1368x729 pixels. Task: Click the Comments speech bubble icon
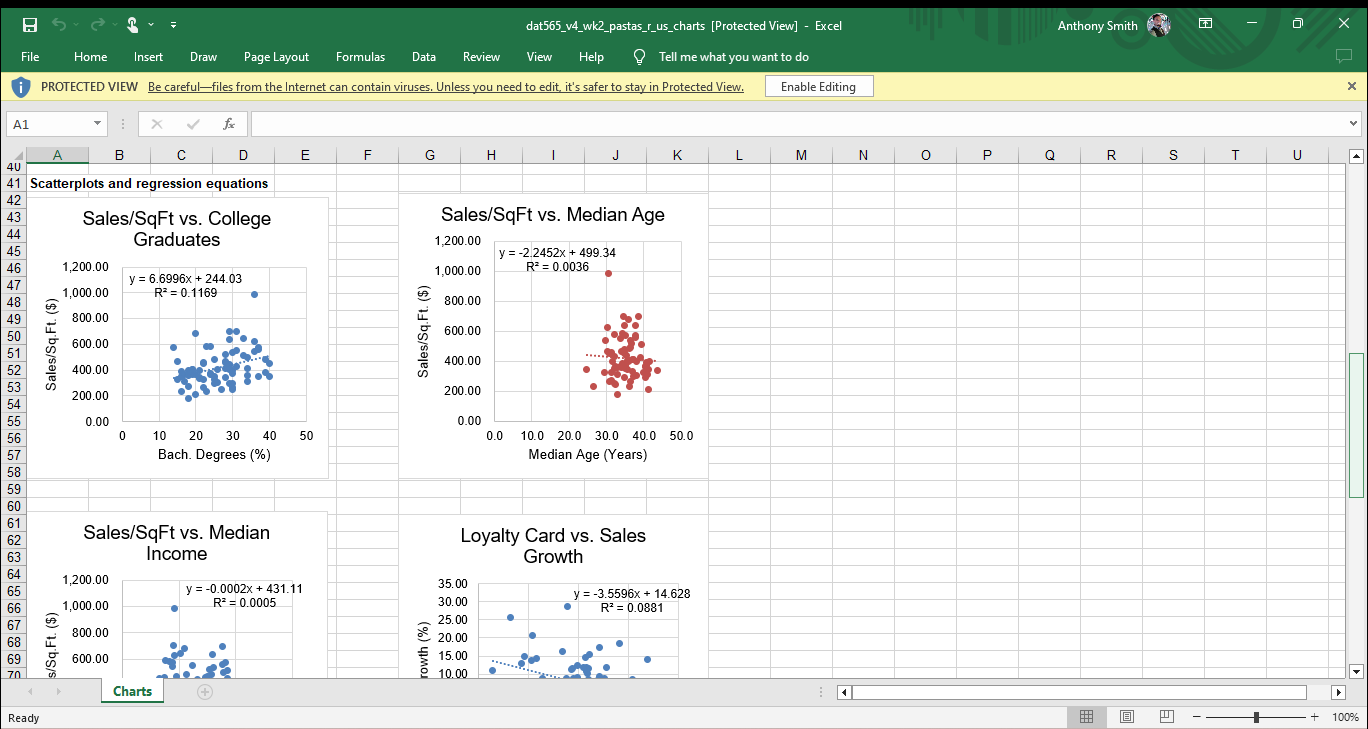click(1344, 57)
